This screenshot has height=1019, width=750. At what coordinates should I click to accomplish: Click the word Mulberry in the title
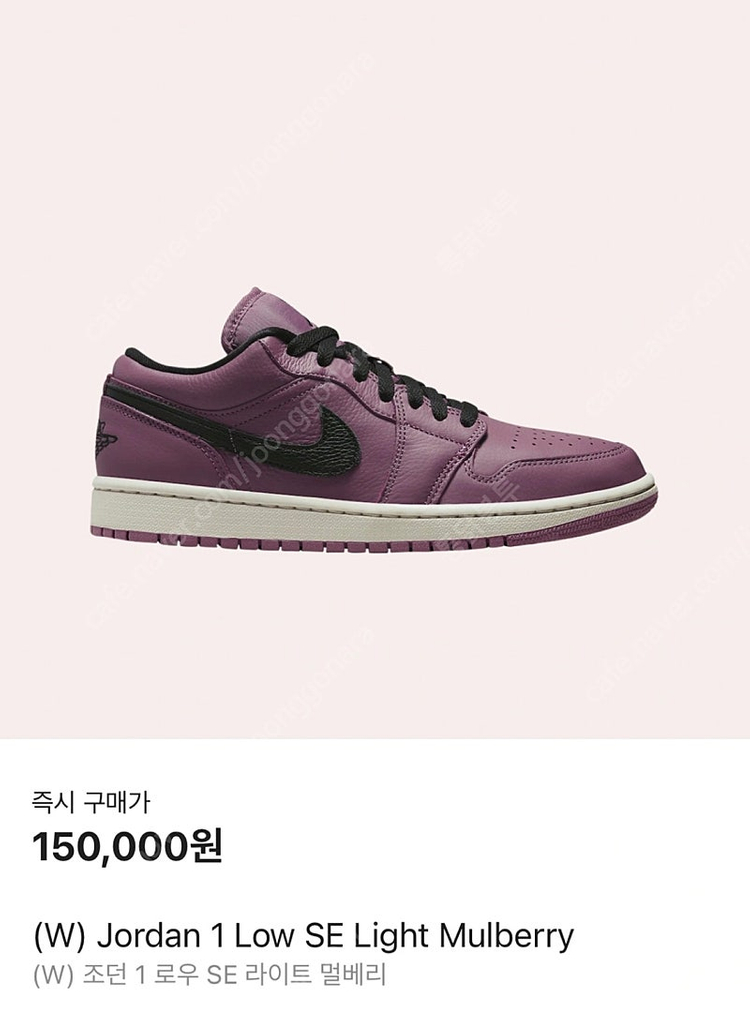[506, 936]
